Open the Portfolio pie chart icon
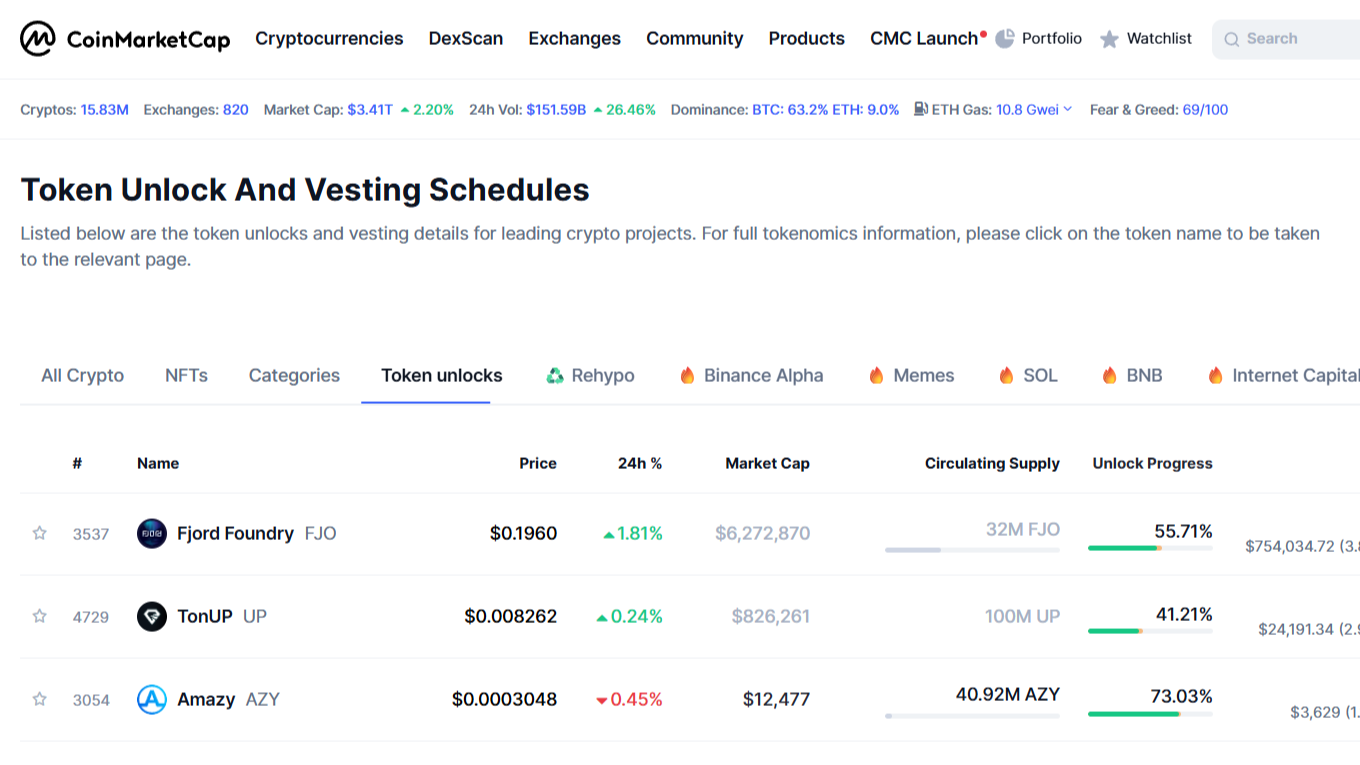 tap(1005, 38)
